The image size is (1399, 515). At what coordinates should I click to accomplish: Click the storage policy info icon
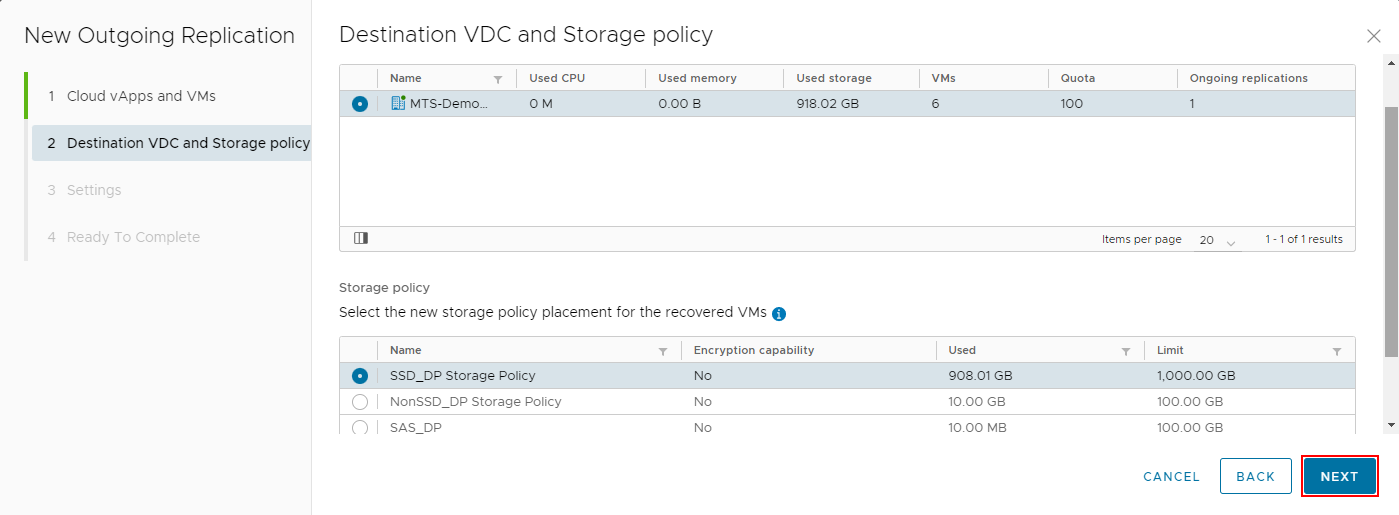pyautogui.click(x=779, y=313)
